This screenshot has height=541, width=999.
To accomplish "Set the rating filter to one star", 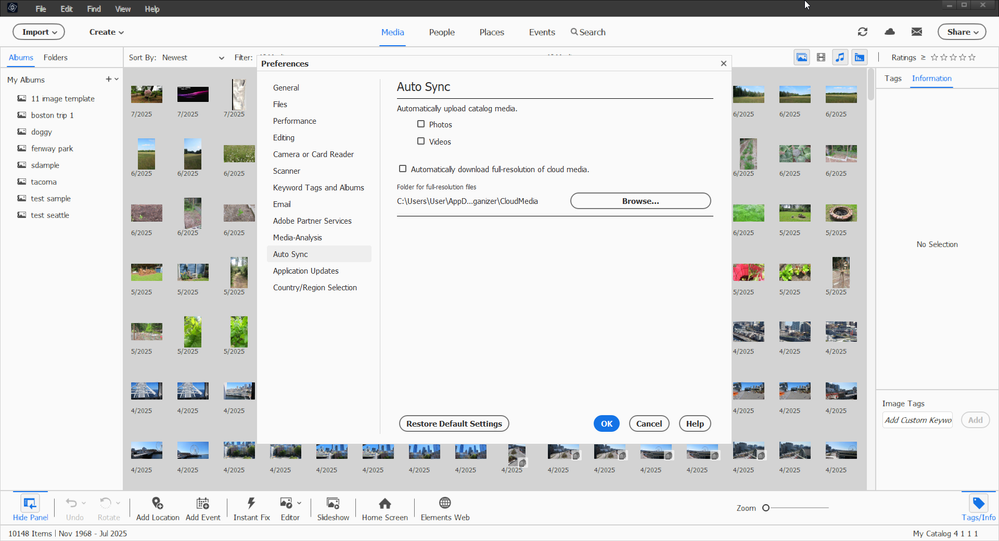I will pos(934,57).
